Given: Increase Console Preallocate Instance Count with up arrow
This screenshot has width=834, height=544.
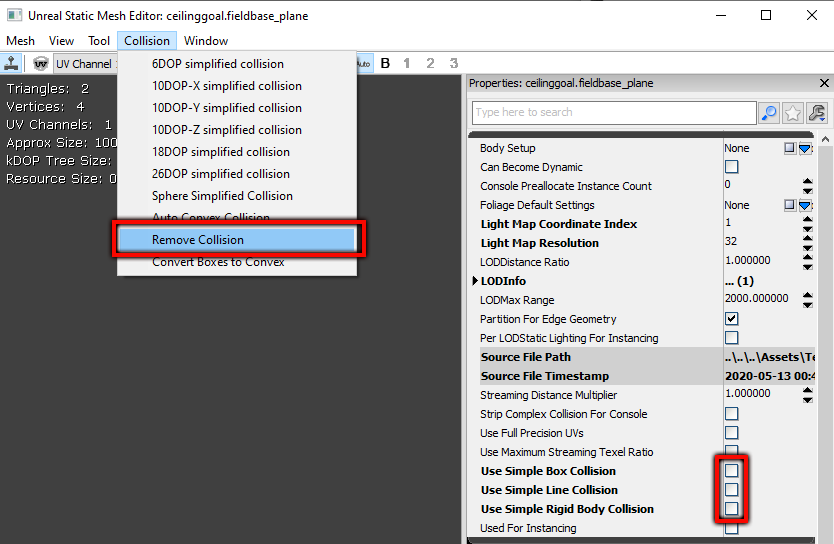Looking at the screenshot, I should point(807,182).
